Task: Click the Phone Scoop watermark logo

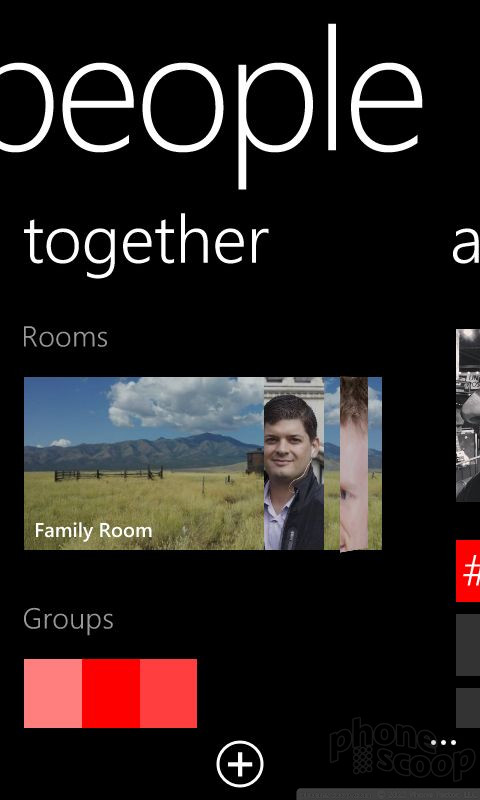Action: 401,749
